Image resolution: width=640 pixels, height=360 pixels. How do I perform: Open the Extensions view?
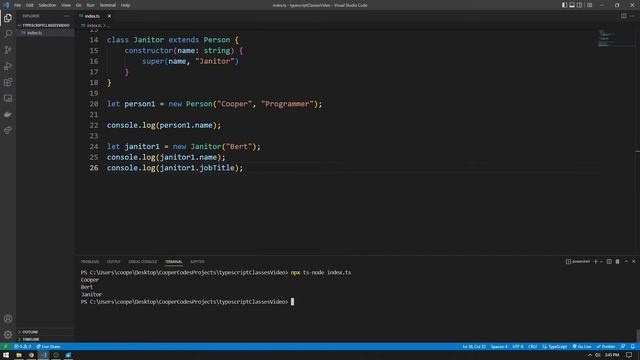pyautogui.click(x=8, y=82)
